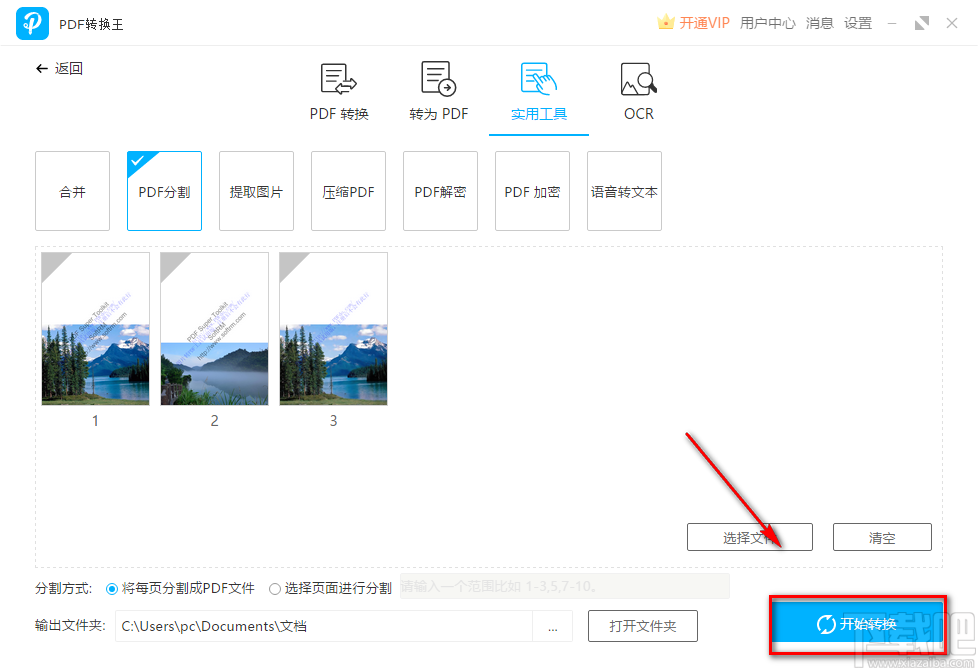The height and width of the screenshot is (668, 978).
Task: Open the 压缩PDF compression tab
Action: pos(348,190)
